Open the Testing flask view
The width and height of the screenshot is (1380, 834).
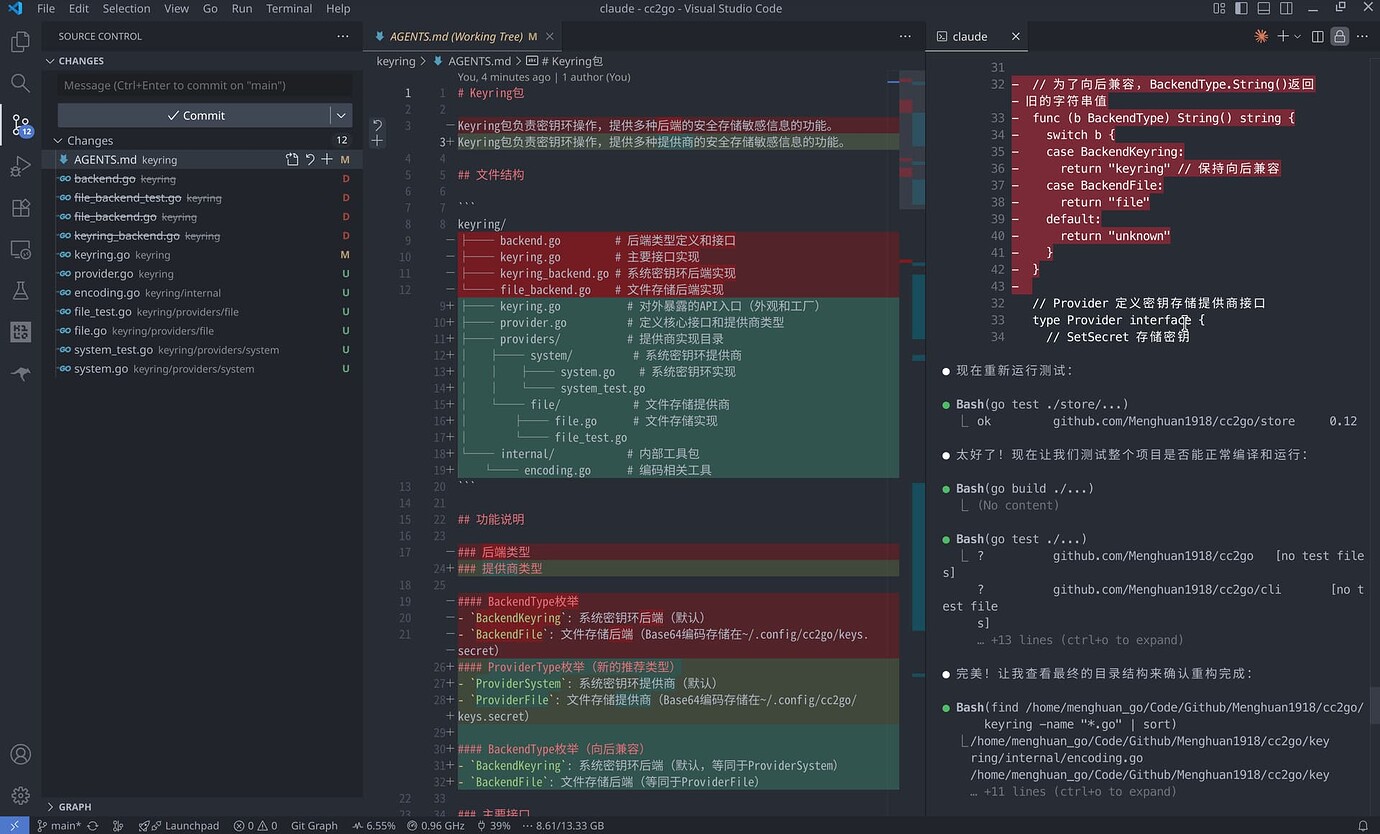(x=20, y=291)
